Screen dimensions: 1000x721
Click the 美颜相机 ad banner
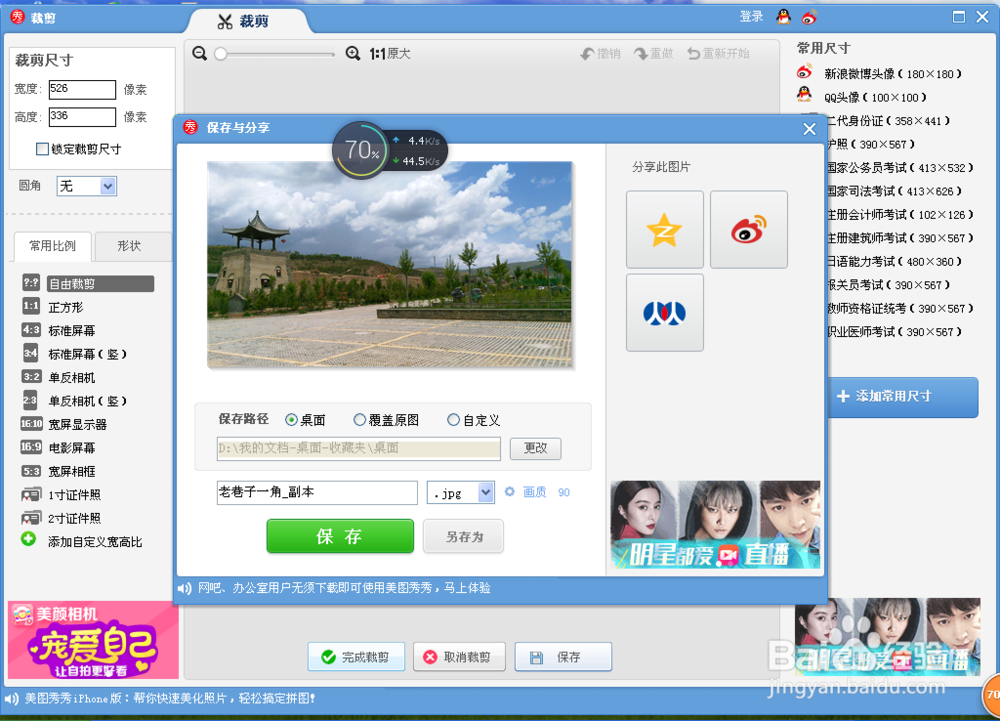coord(93,640)
